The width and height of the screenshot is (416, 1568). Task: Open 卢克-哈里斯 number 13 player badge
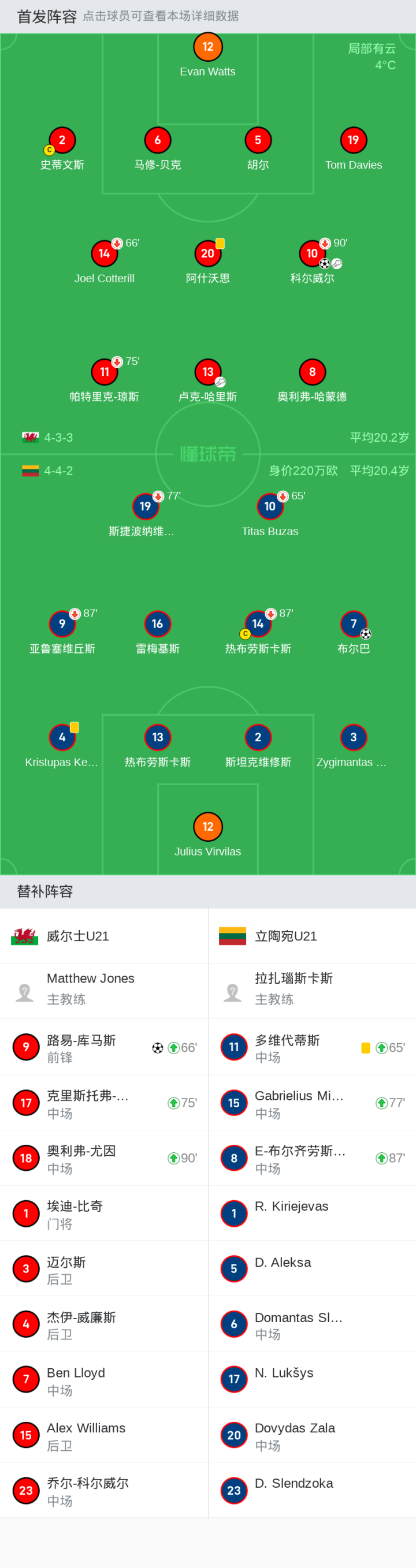pos(207,372)
